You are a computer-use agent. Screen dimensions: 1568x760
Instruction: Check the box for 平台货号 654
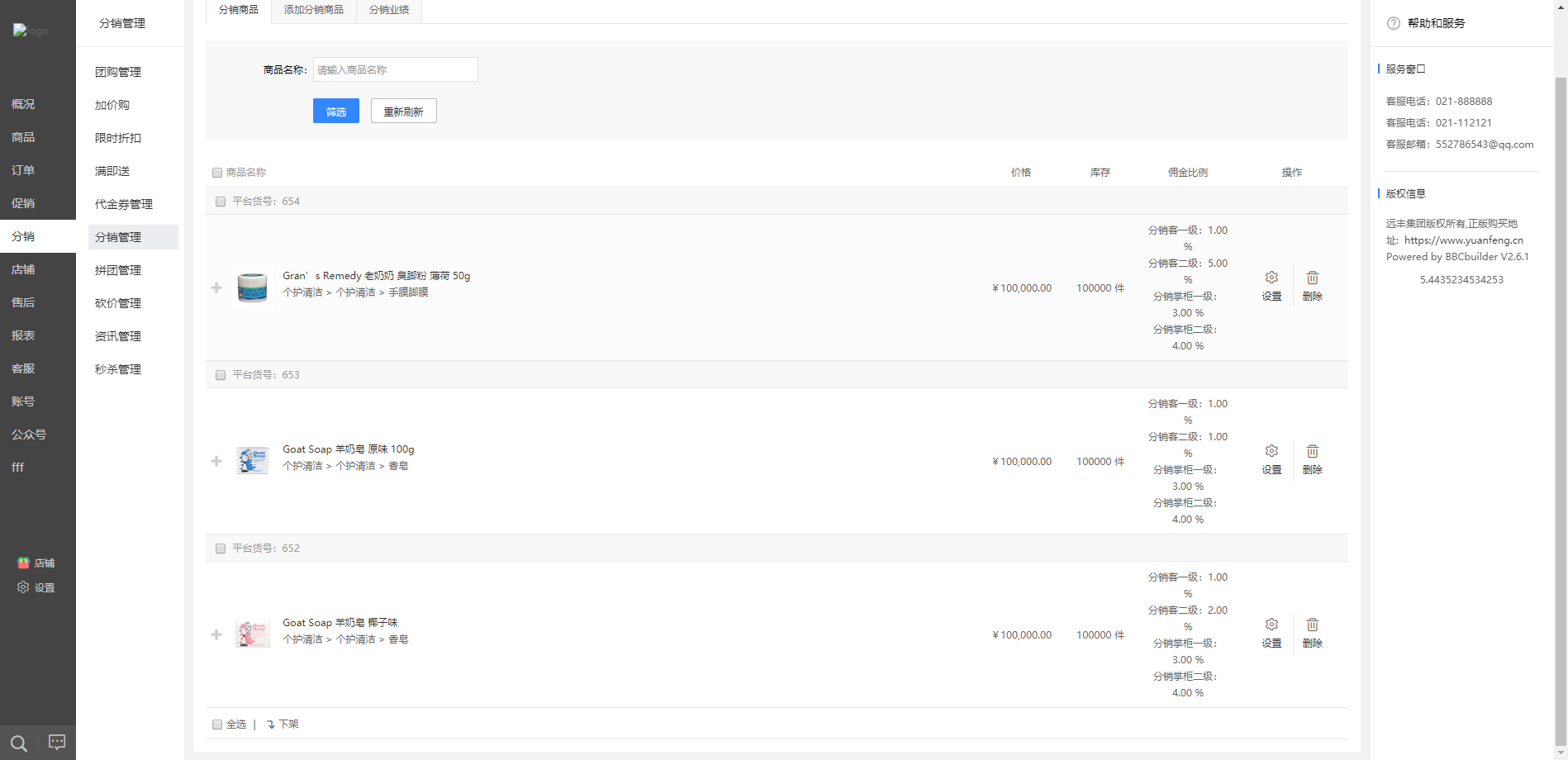coord(221,202)
